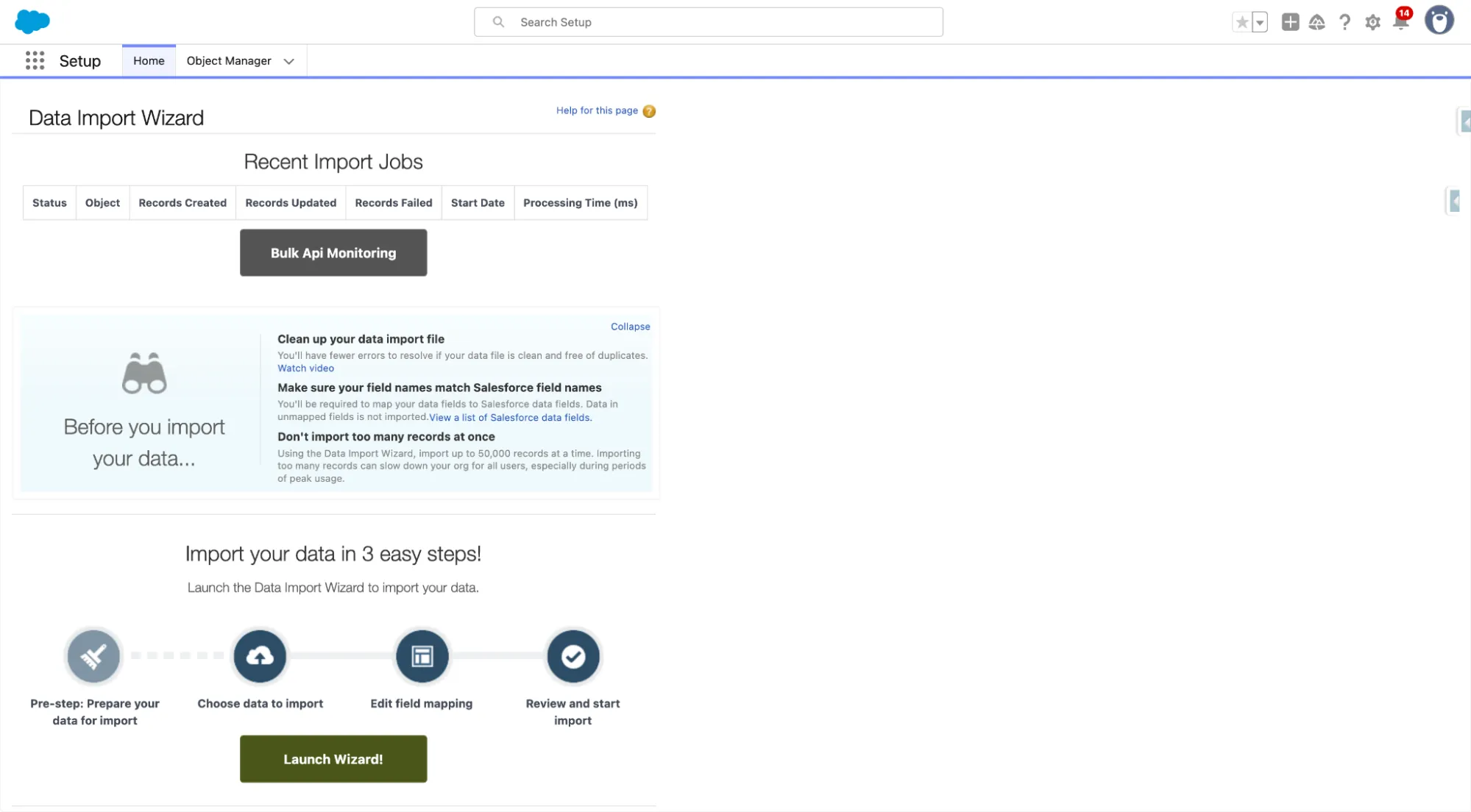
Task: Collapse the Before you import tips panel
Action: pyautogui.click(x=630, y=327)
